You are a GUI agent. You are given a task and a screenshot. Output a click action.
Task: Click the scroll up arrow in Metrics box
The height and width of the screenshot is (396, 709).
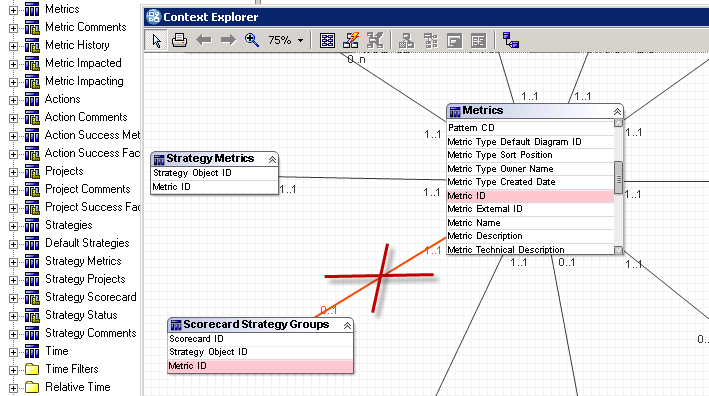[x=618, y=123]
